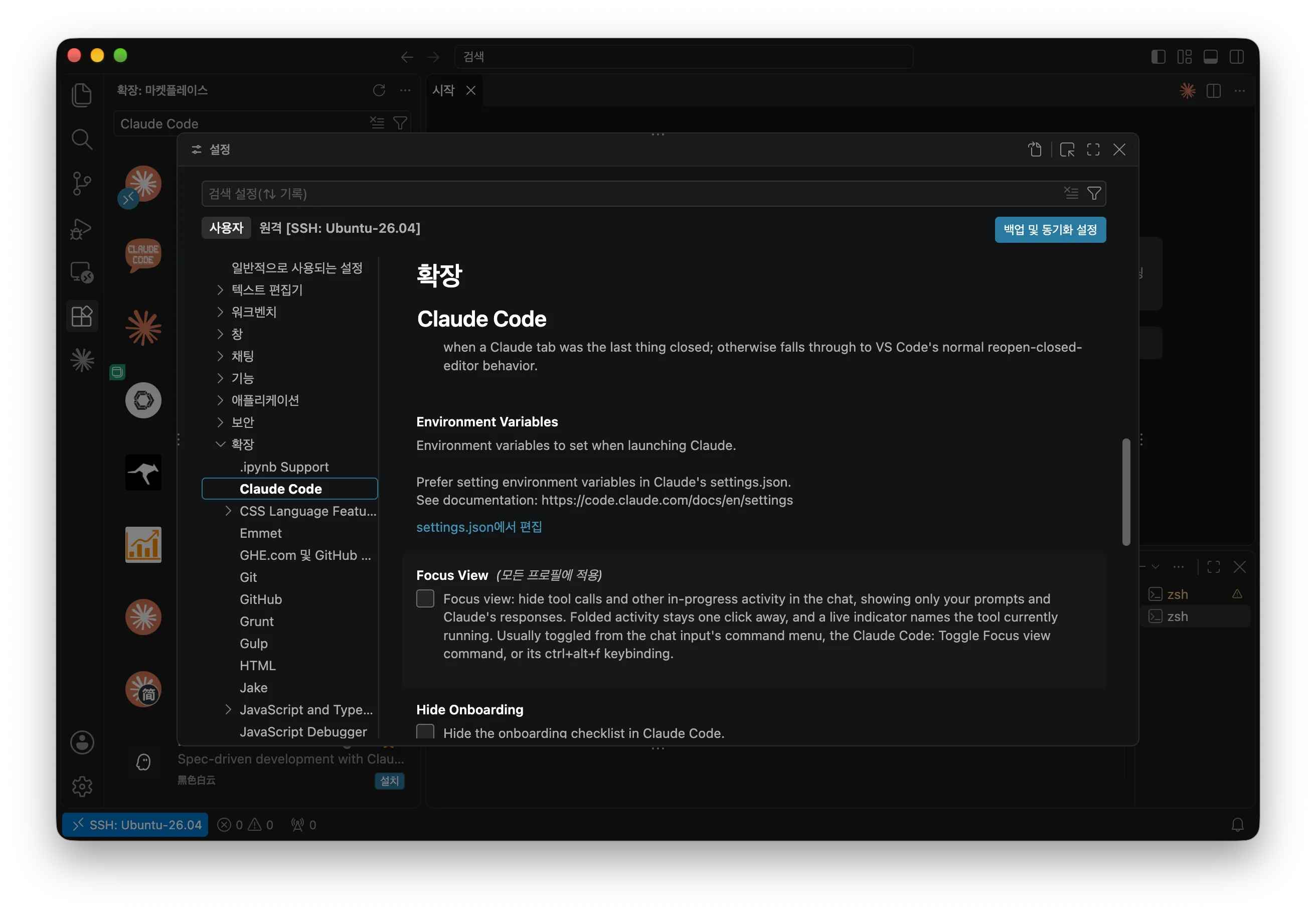
Task: Open the Accounts menu
Action: click(x=82, y=742)
